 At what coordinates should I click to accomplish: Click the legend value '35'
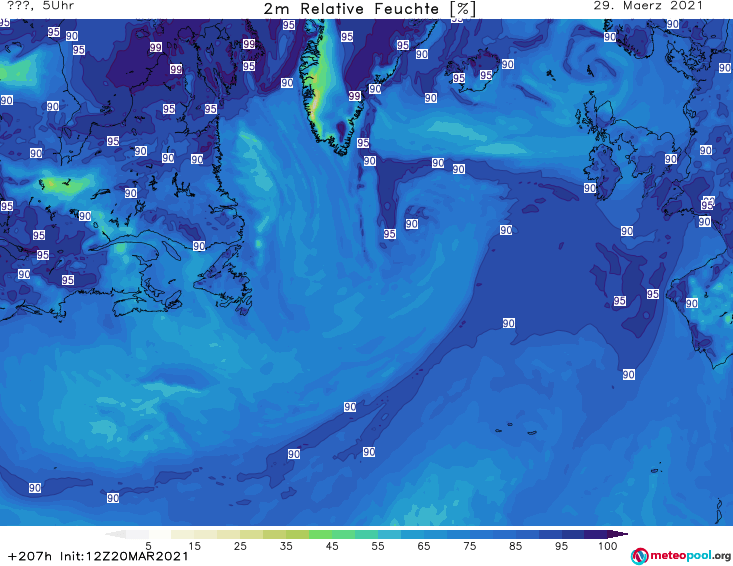[x=286, y=546]
